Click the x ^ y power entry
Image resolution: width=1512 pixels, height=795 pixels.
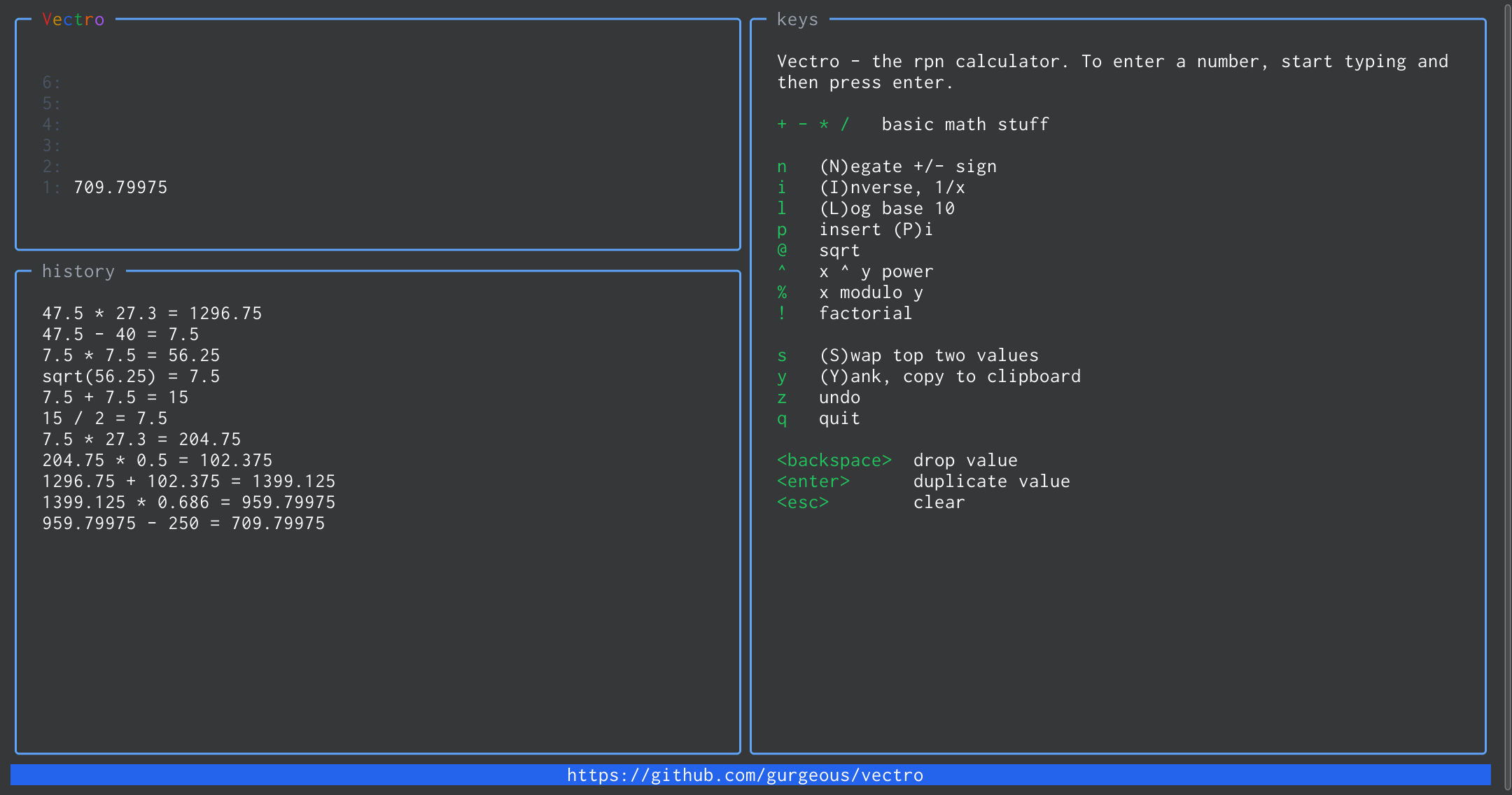point(876,272)
